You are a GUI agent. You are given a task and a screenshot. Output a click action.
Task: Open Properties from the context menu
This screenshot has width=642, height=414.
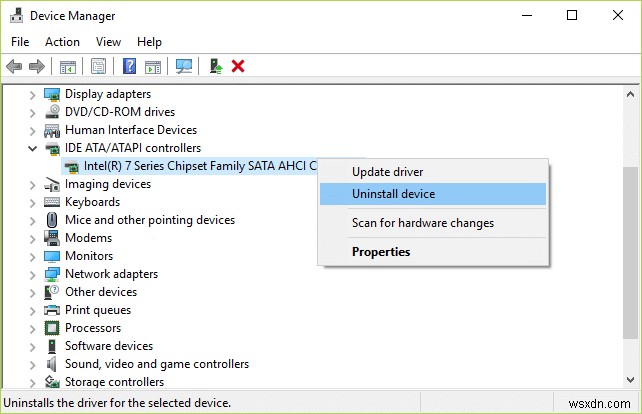[x=381, y=252]
